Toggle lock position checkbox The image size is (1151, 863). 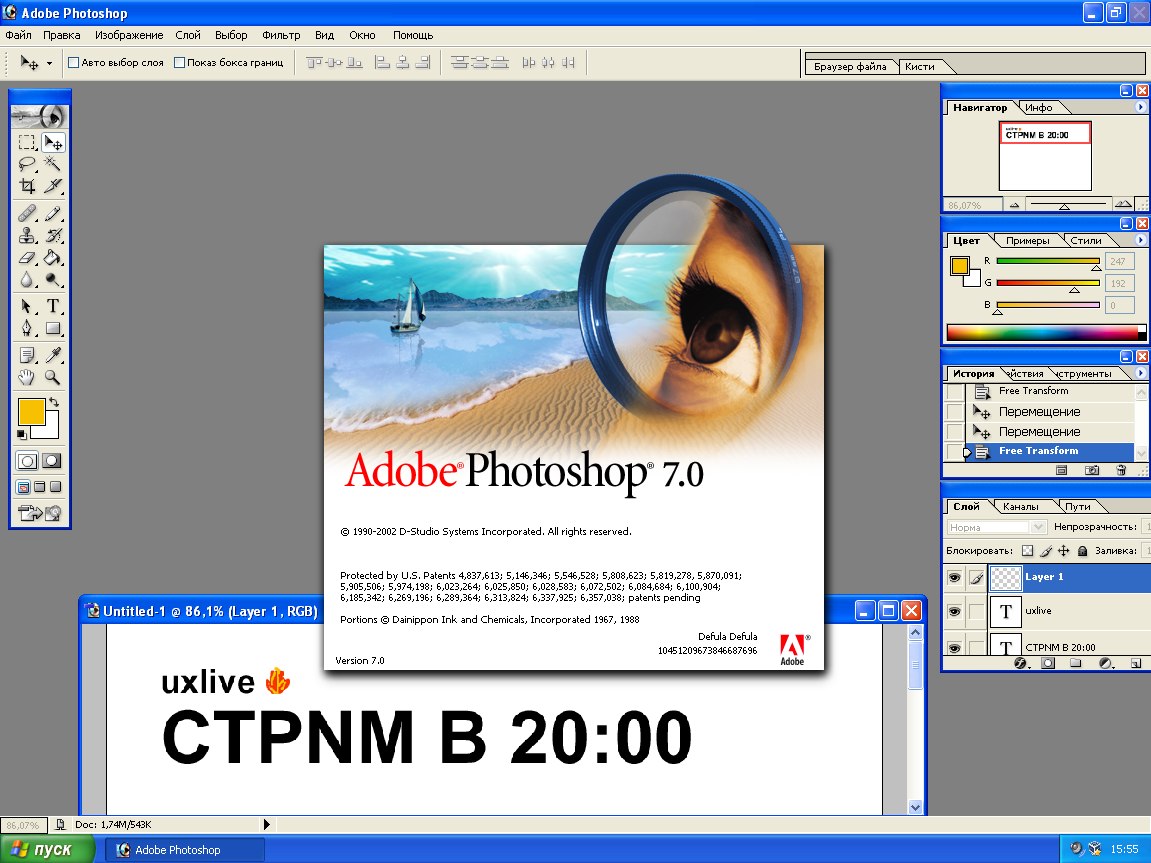click(x=1064, y=550)
